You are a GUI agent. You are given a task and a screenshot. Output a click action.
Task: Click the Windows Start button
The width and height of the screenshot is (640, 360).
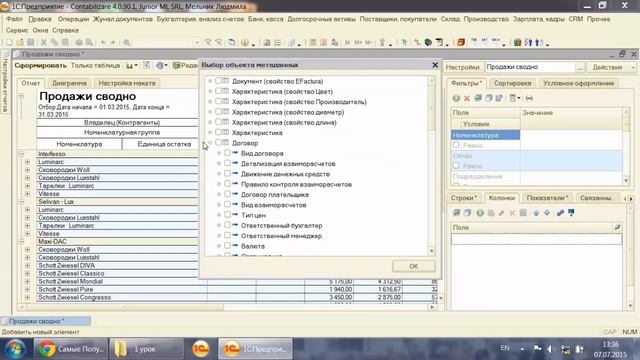pos(16,349)
